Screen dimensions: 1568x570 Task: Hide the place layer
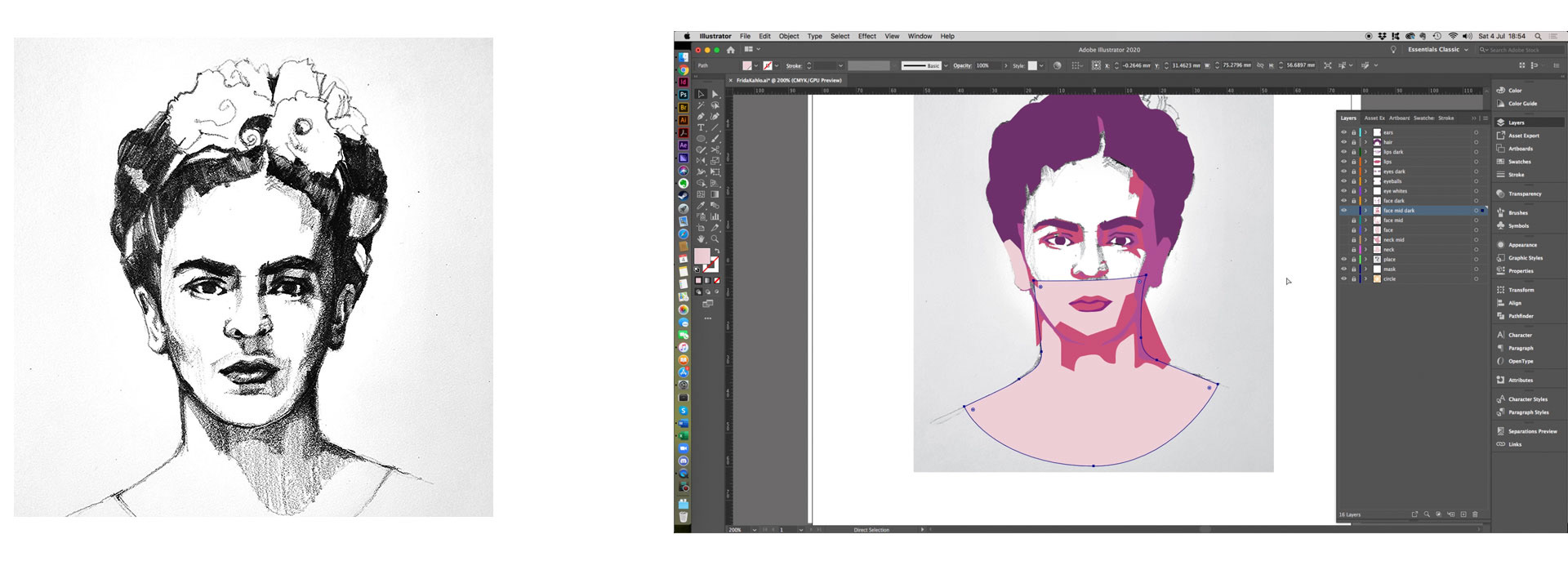click(1343, 260)
